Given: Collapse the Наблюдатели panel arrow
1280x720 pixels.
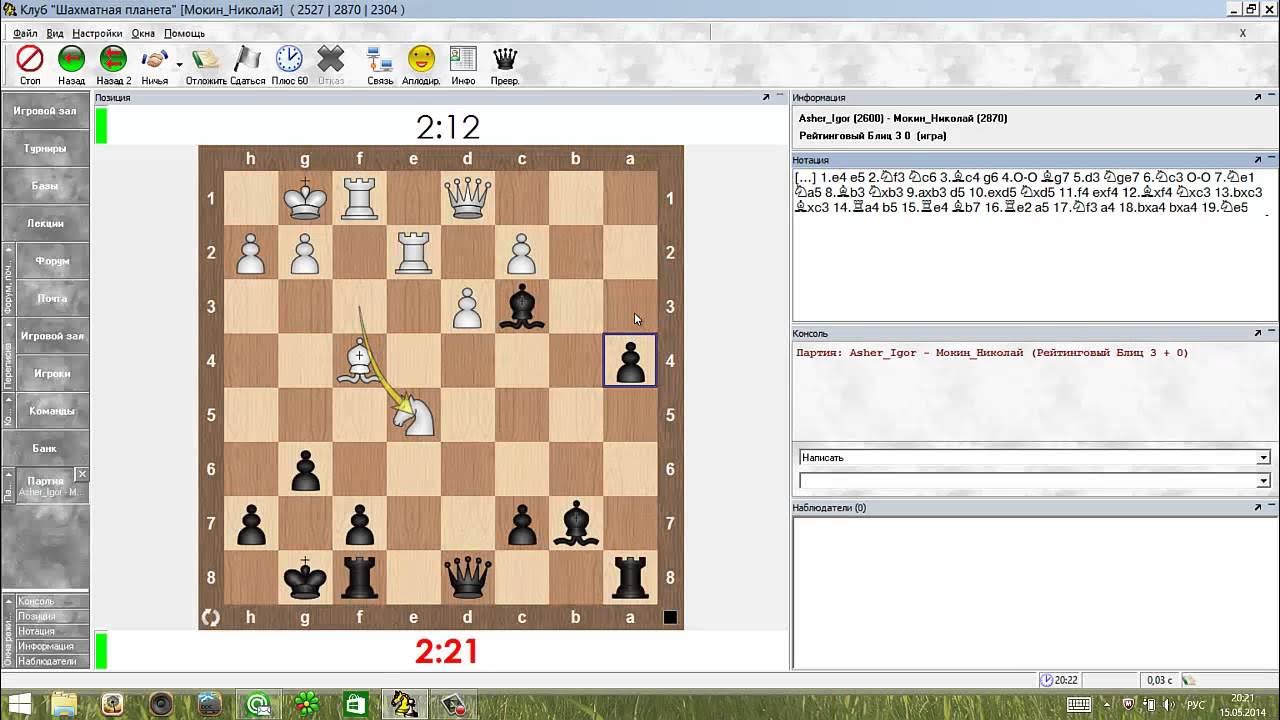Looking at the screenshot, I should (1258, 507).
